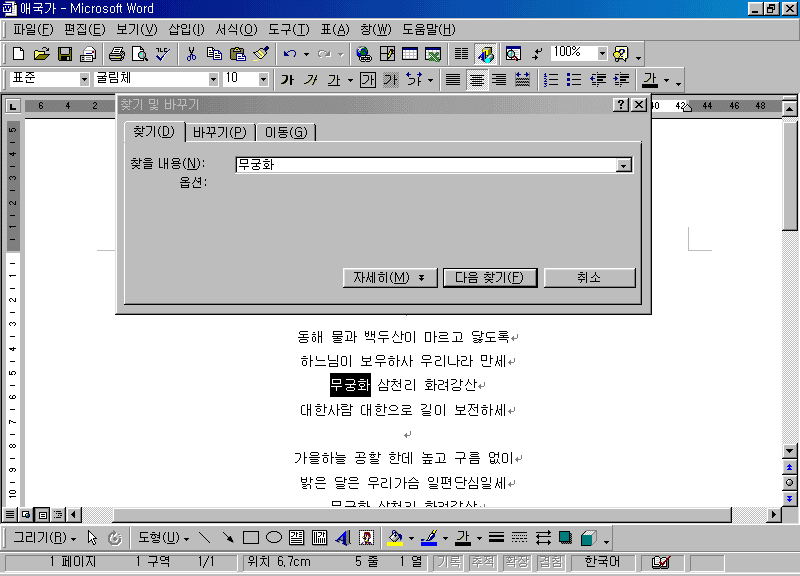Apply a numbered list
The width and height of the screenshot is (800, 576).
pyautogui.click(x=551, y=80)
